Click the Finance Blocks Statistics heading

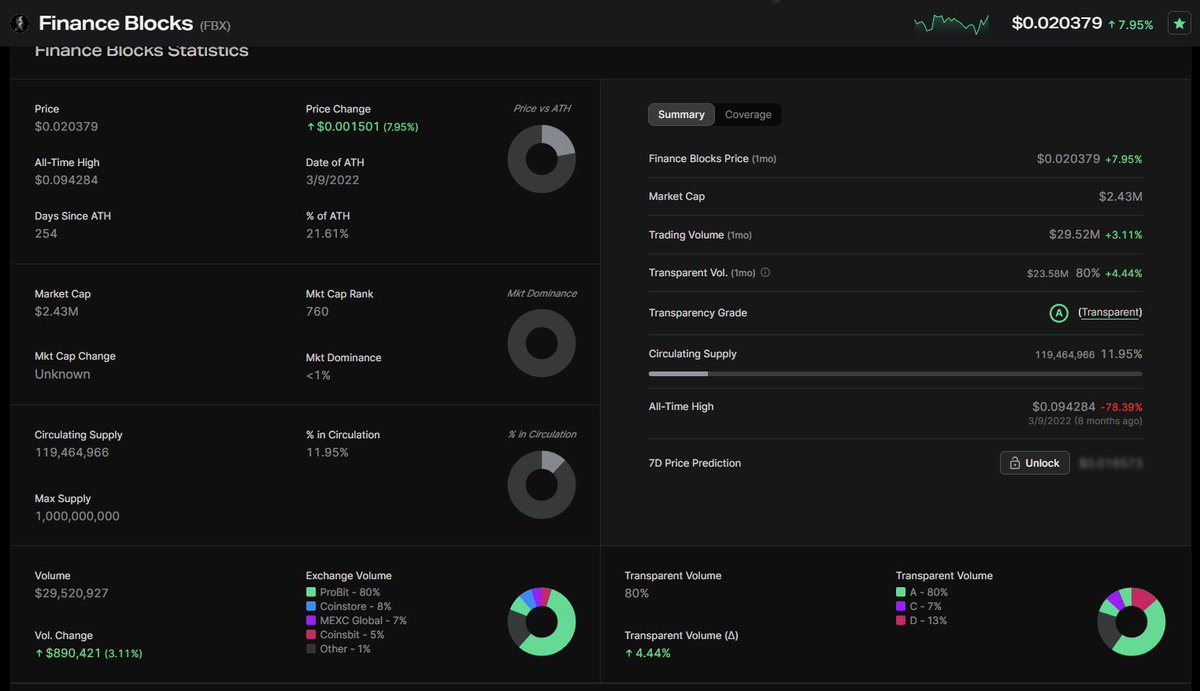click(x=141, y=51)
